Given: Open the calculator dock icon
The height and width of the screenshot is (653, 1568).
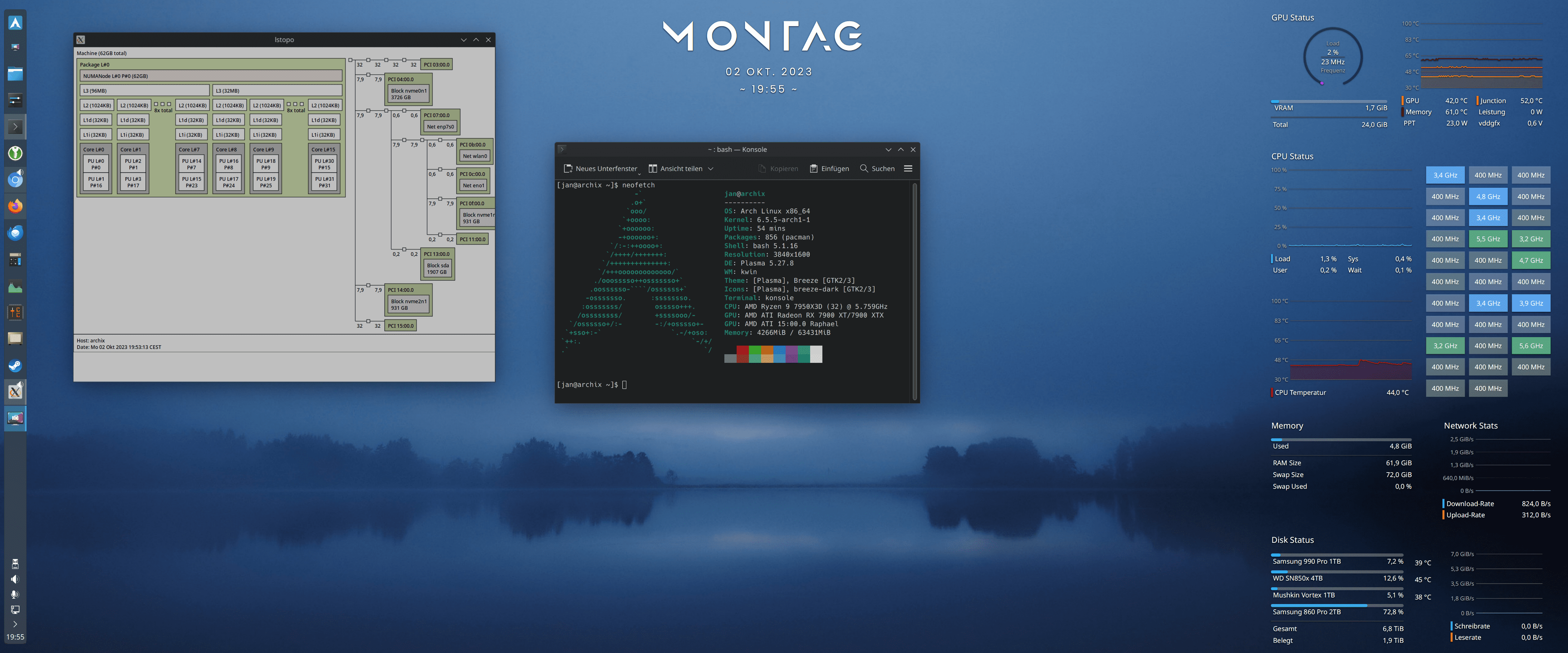Looking at the screenshot, I should (15, 260).
